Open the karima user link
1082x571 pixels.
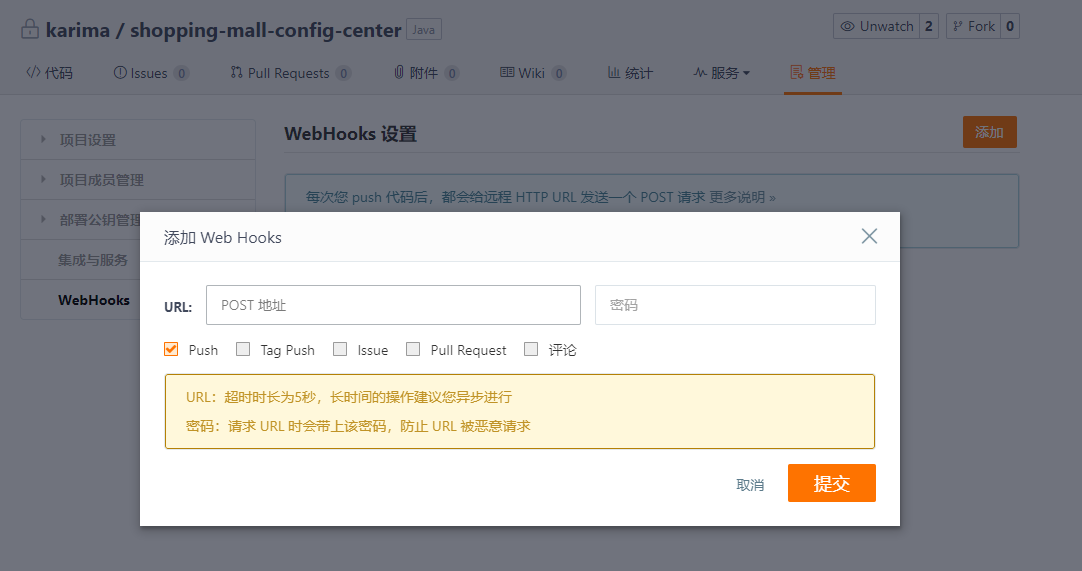[x=77, y=30]
